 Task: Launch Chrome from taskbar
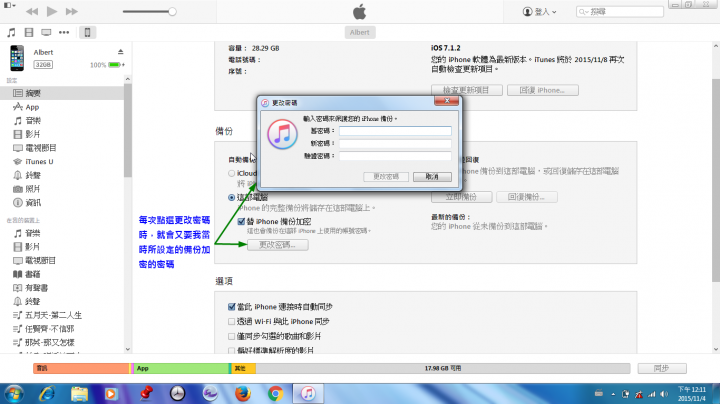[x=275, y=394]
